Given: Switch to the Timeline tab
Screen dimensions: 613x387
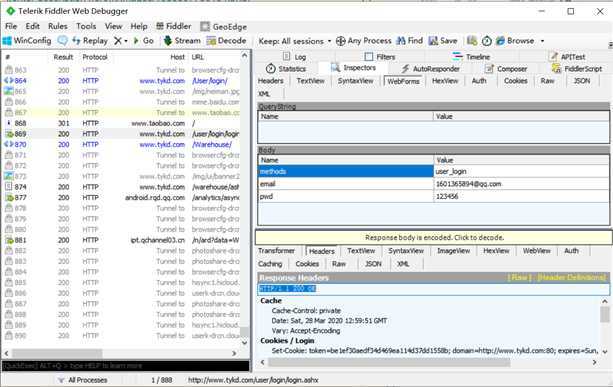Looking at the screenshot, I should 471,57.
